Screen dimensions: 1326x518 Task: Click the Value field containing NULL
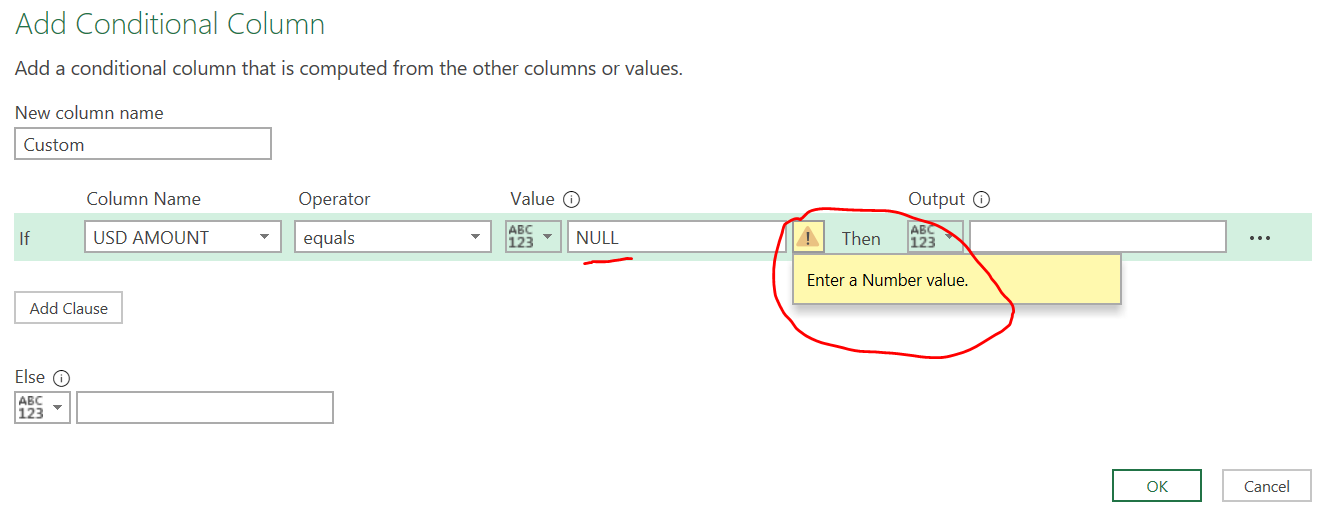677,237
